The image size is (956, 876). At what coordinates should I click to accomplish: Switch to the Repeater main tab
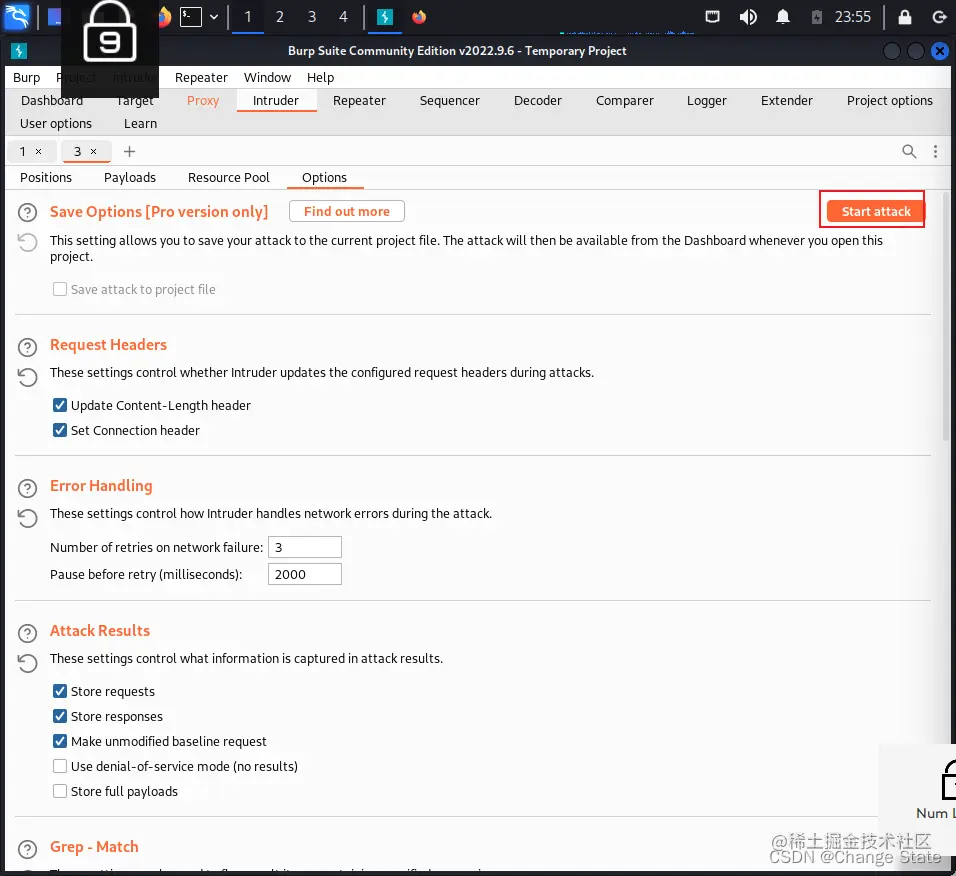[x=359, y=101]
